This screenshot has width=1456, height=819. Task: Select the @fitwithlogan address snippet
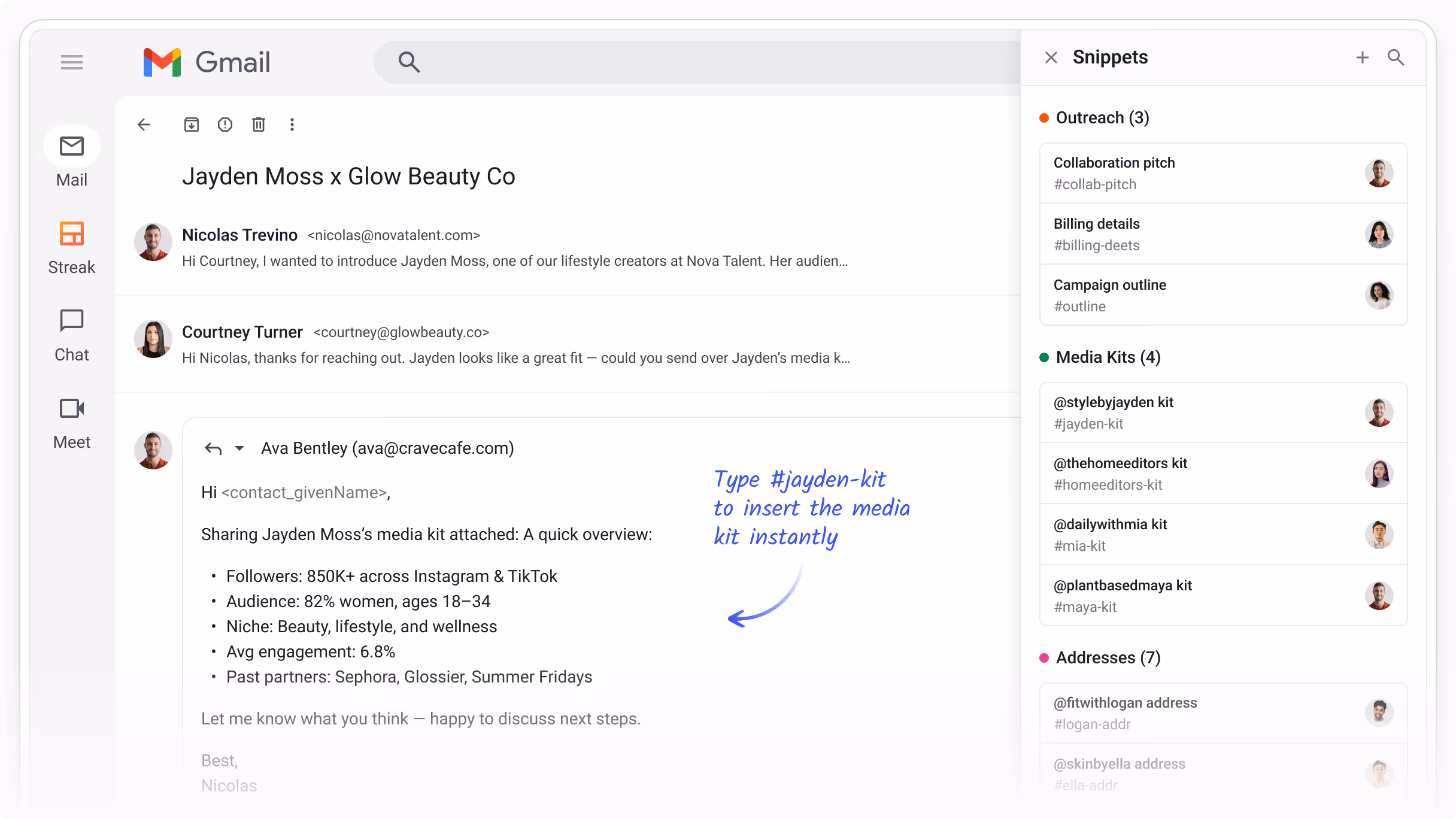coord(1224,713)
